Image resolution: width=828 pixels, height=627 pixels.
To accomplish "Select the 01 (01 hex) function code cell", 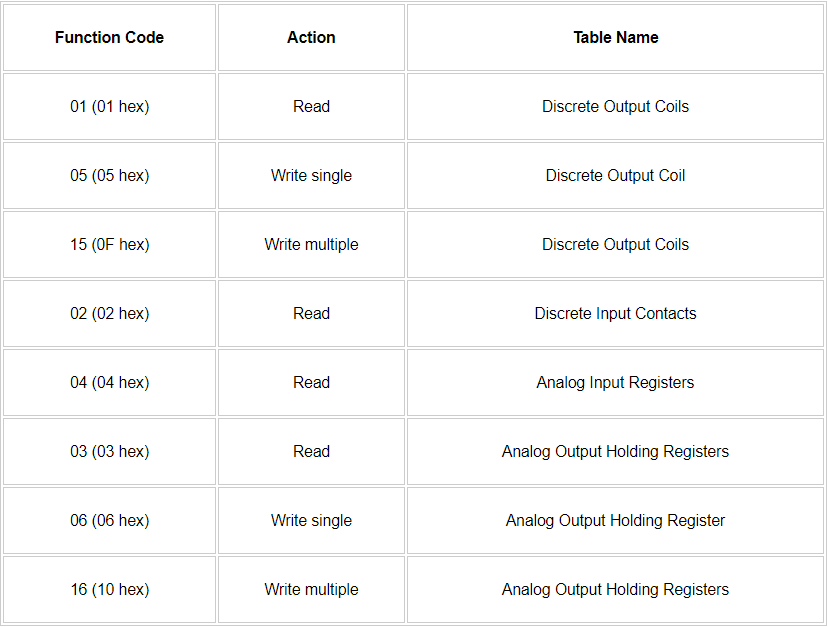I will [109, 106].
